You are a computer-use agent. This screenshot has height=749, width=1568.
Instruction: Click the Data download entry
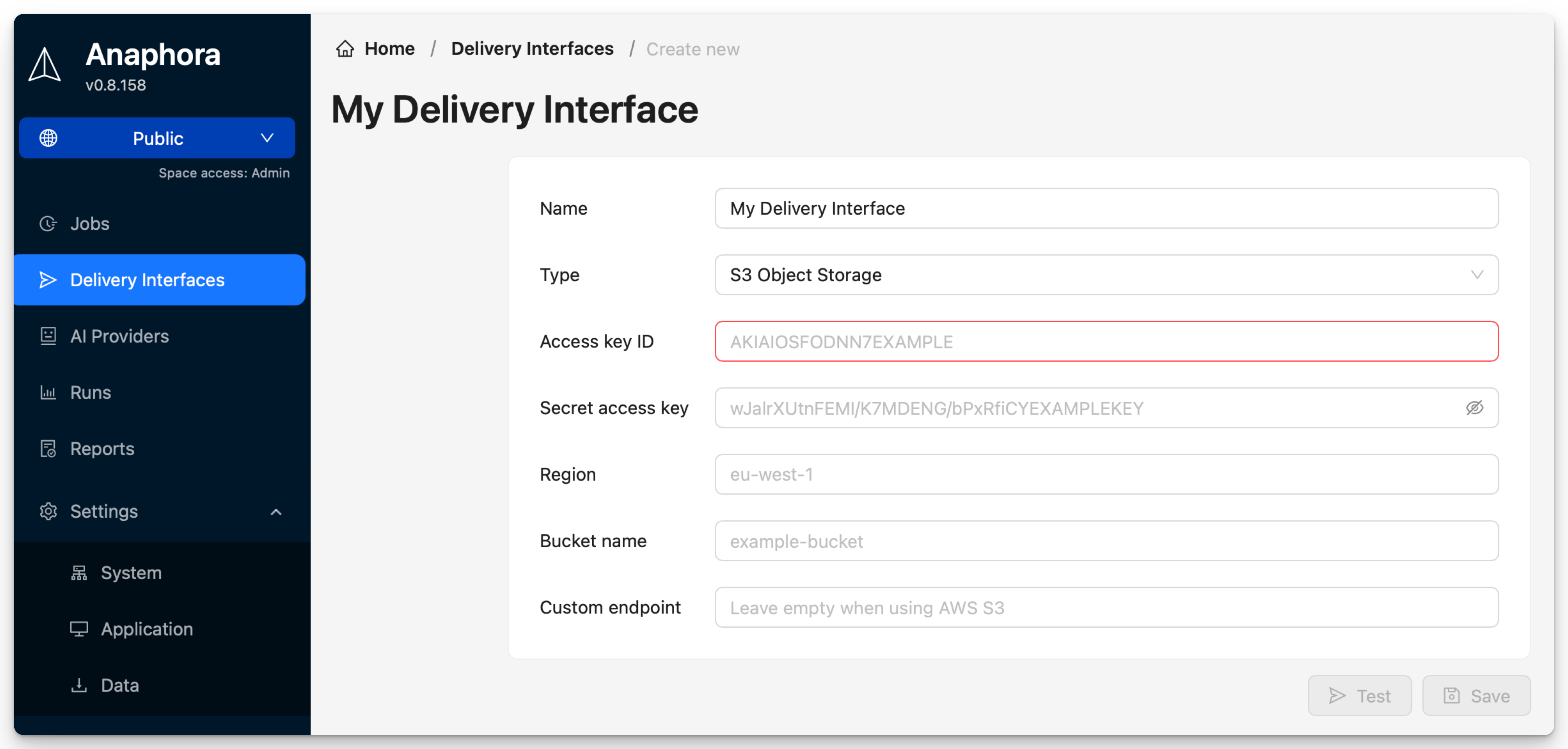[119, 685]
